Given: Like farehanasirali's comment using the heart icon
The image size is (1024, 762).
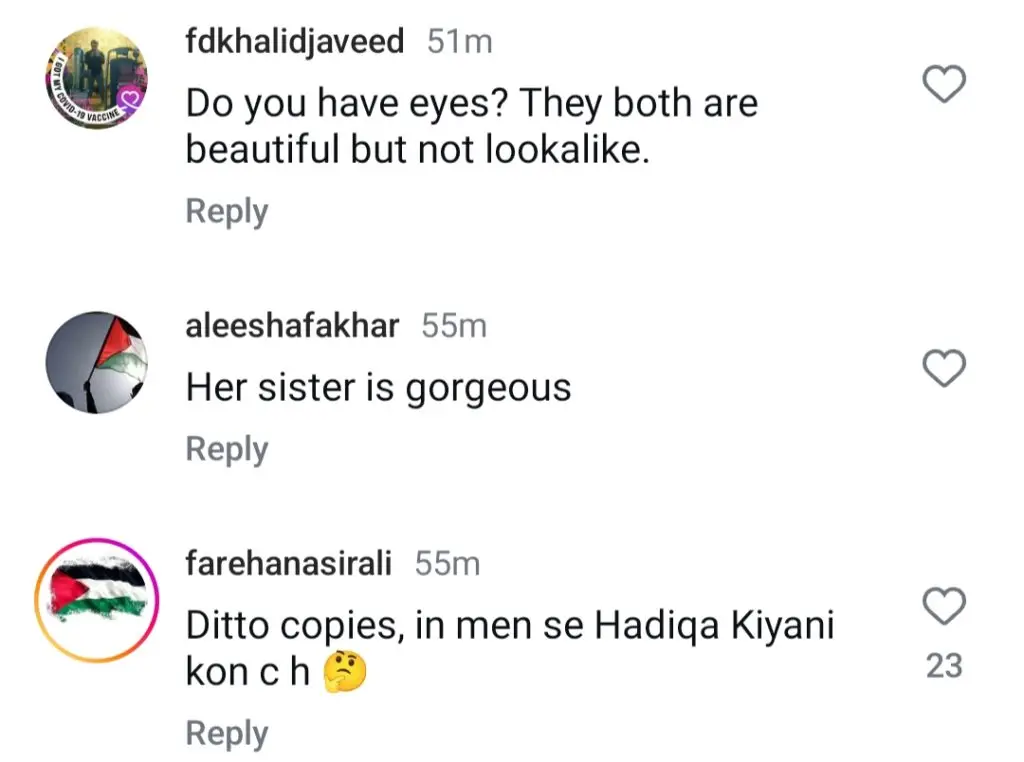Looking at the screenshot, I should tap(942, 605).
